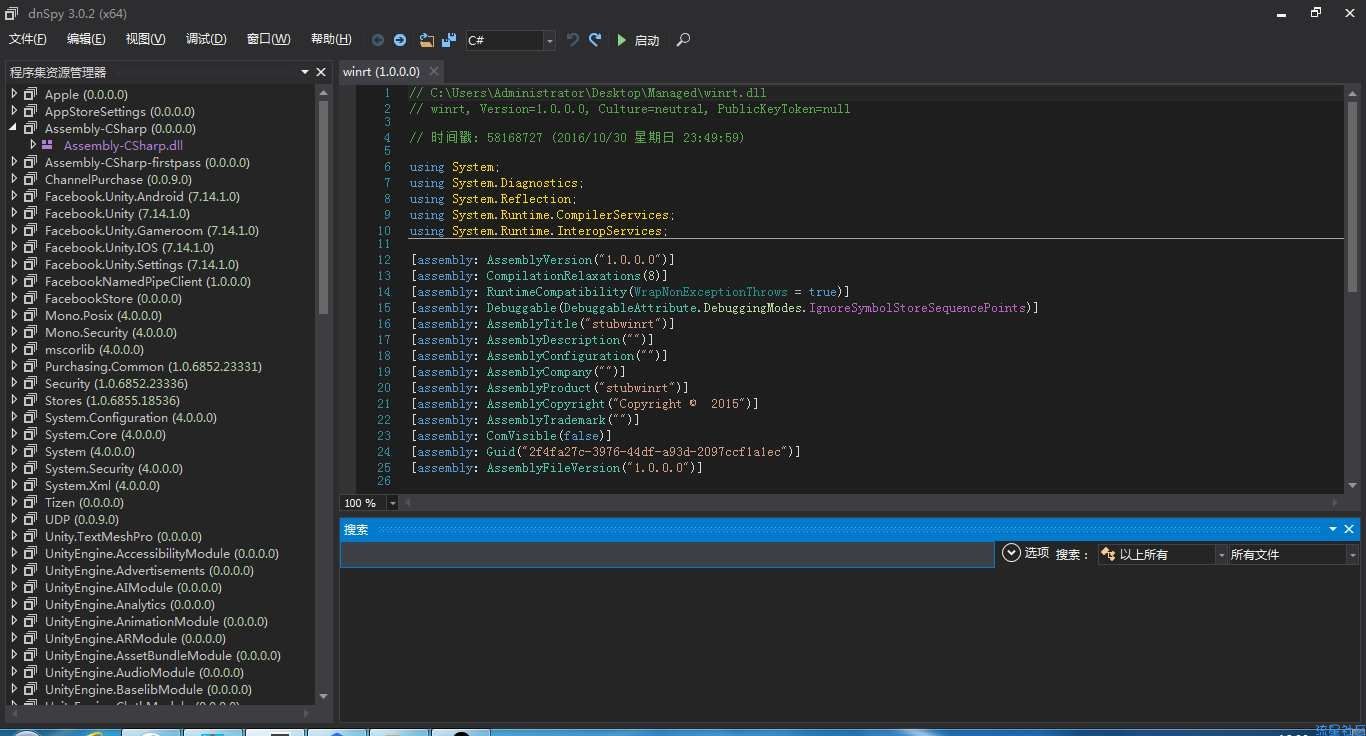Expand the Assembly-CSharp.dll module node
This screenshot has width=1366, height=736.
pos(33,145)
